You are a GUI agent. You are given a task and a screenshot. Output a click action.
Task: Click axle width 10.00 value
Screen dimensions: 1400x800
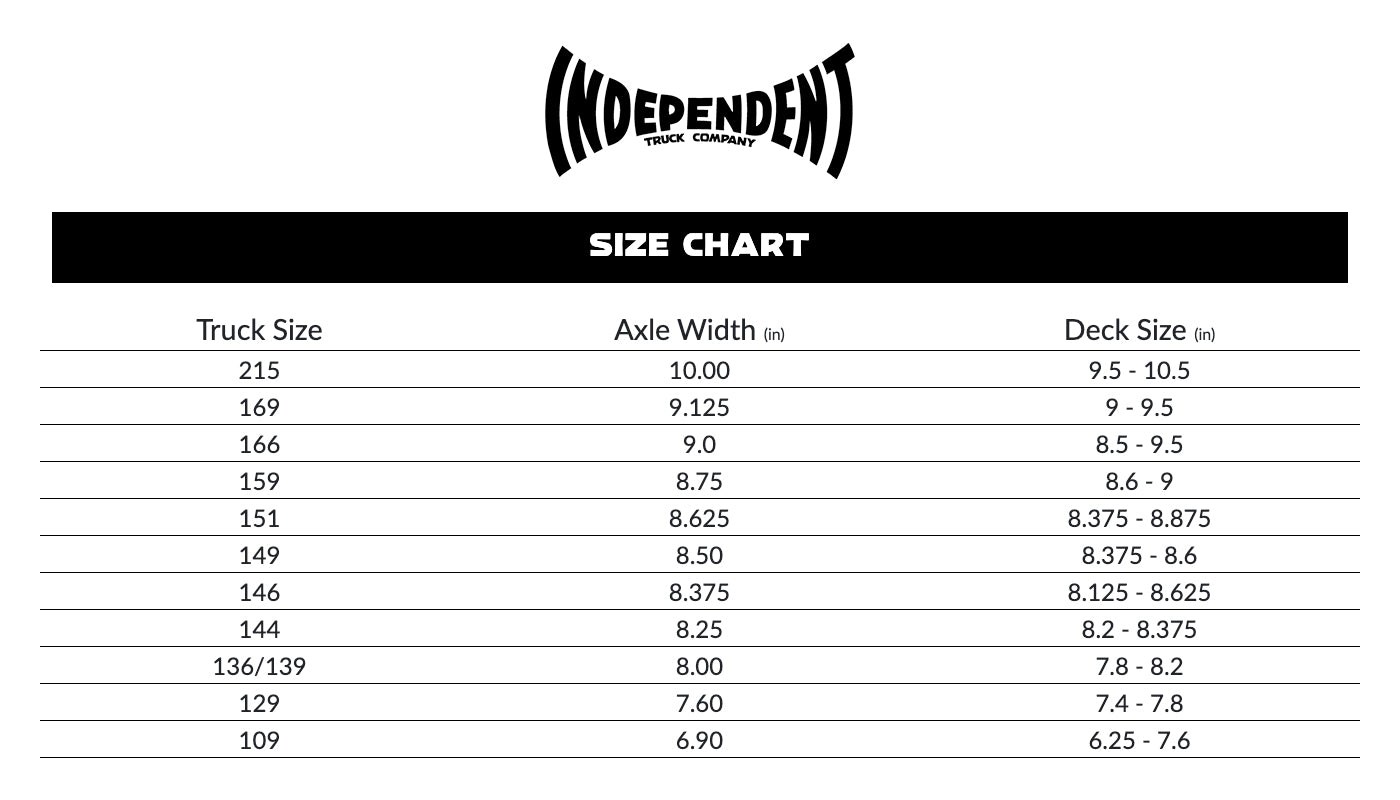click(x=699, y=370)
